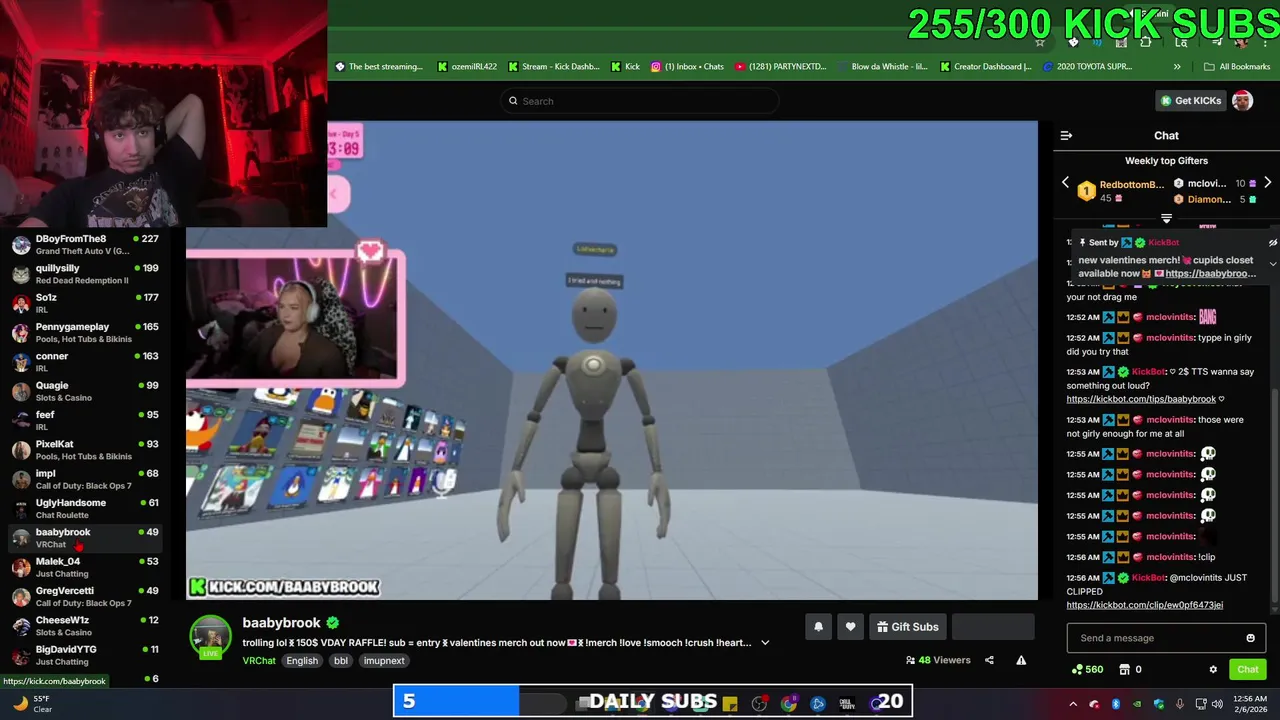The width and height of the screenshot is (1280, 720).
Task: Open the Creator Dashboard bookmark
Action: click(x=985, y=67)
